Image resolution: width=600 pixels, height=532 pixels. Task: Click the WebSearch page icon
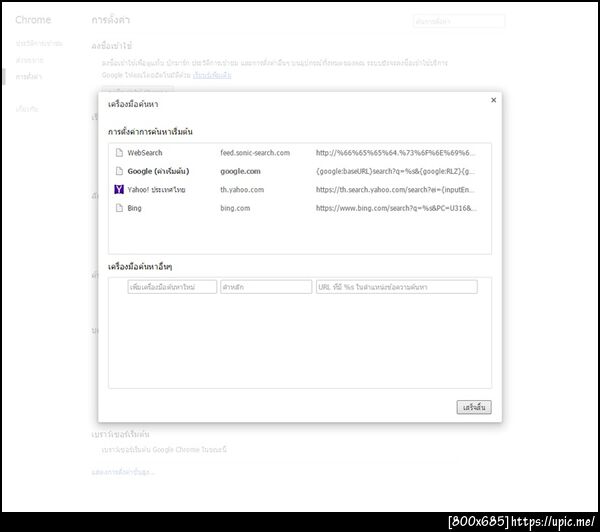click(x=119, y=152)
